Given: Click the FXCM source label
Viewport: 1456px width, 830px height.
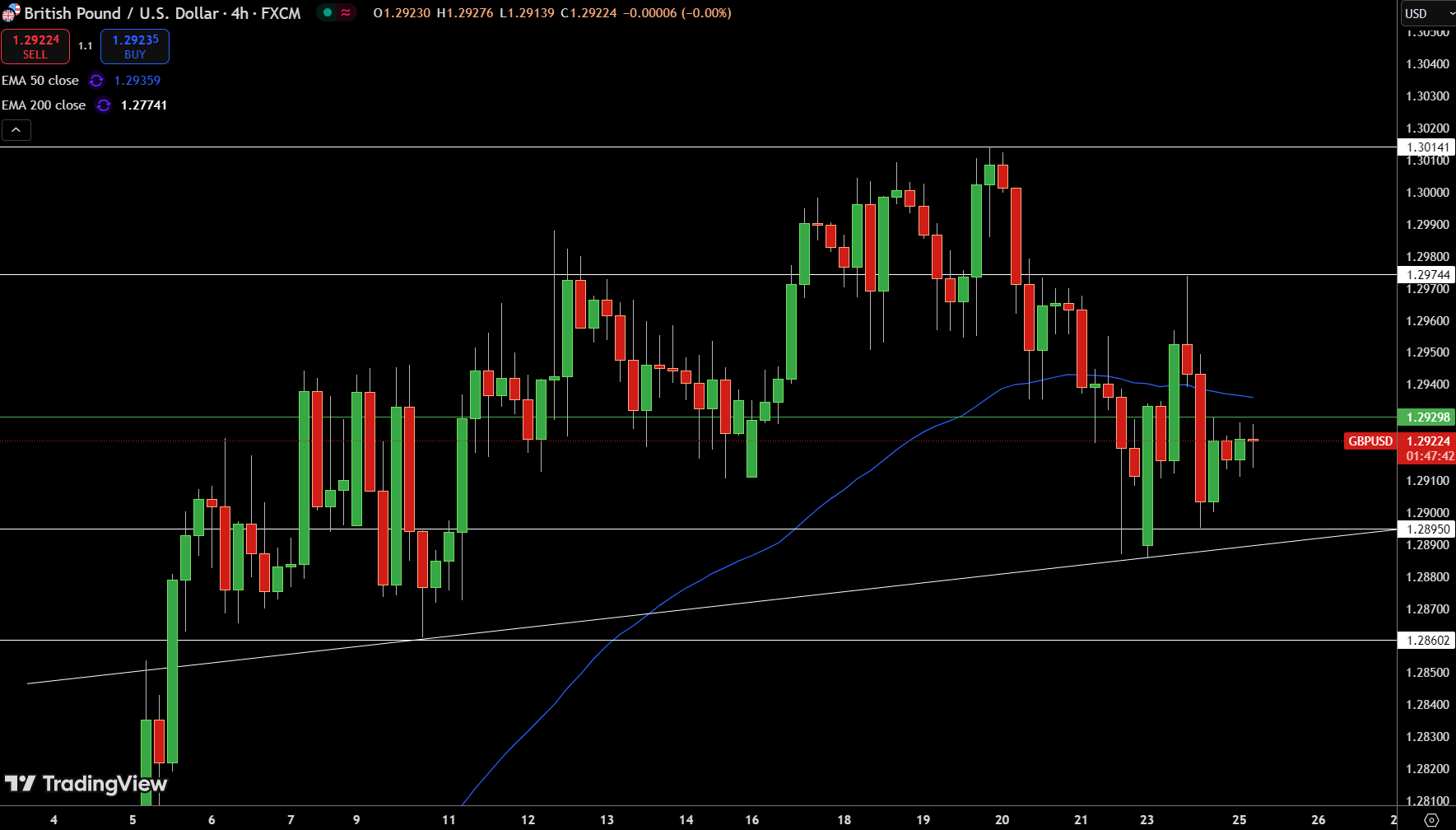Looking at the screenshot, I should (x=281, y=13).
